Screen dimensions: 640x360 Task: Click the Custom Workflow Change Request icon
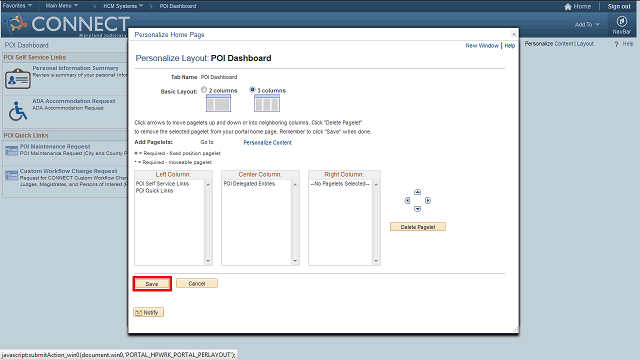(x=11, y=176)
